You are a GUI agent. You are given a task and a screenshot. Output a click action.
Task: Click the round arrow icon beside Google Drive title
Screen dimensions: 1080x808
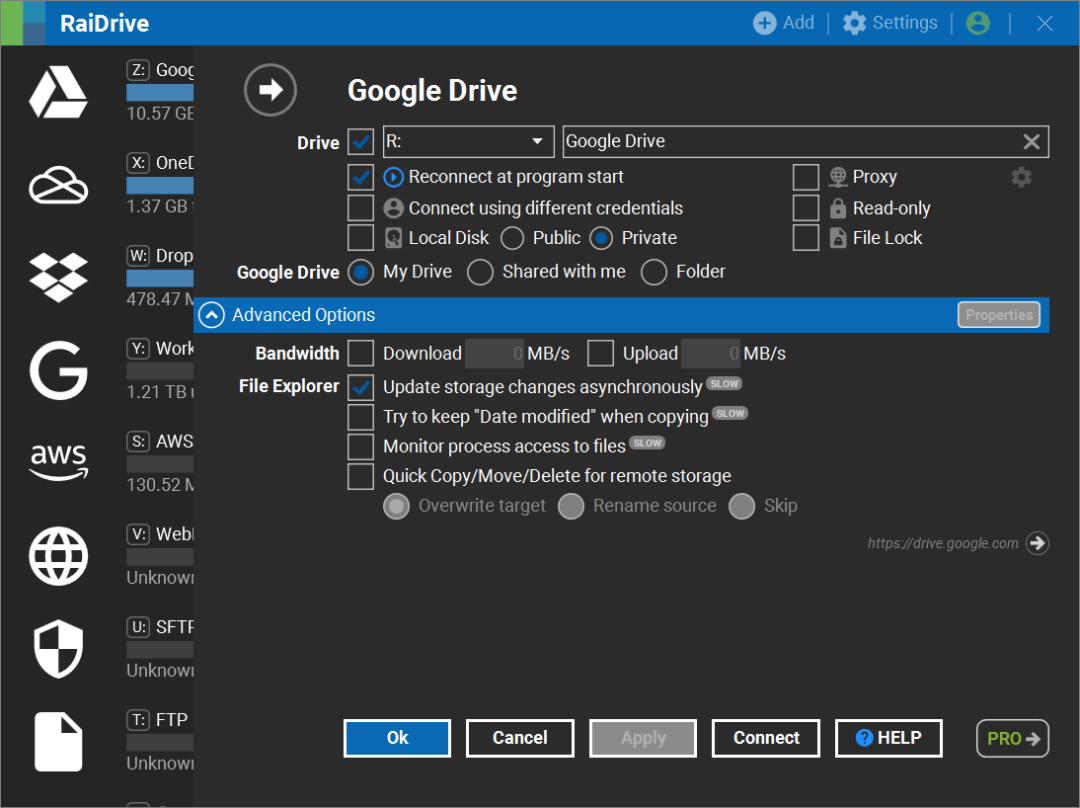(x=270, y=90)
